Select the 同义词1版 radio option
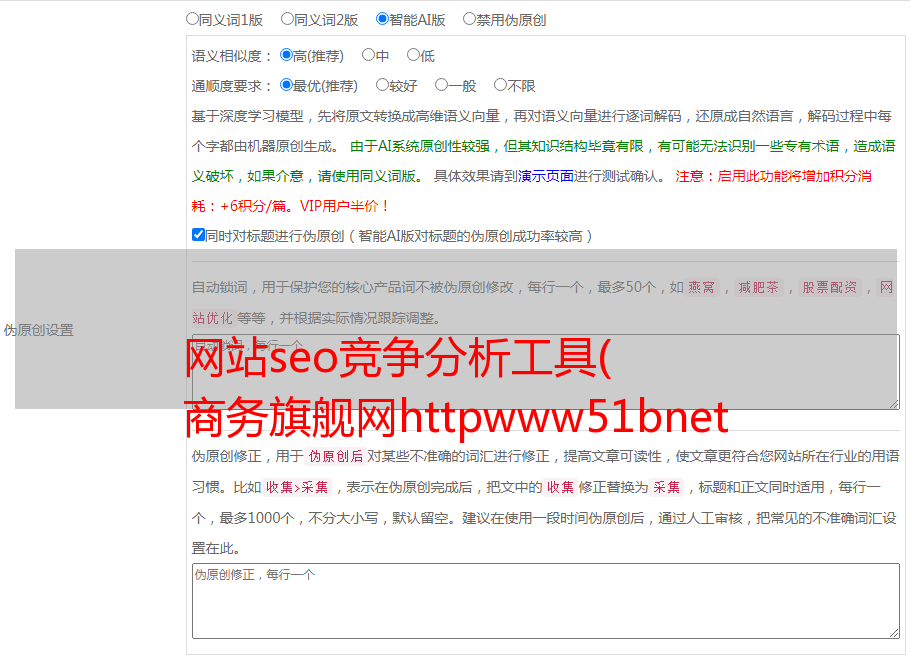 coord(192,19)
